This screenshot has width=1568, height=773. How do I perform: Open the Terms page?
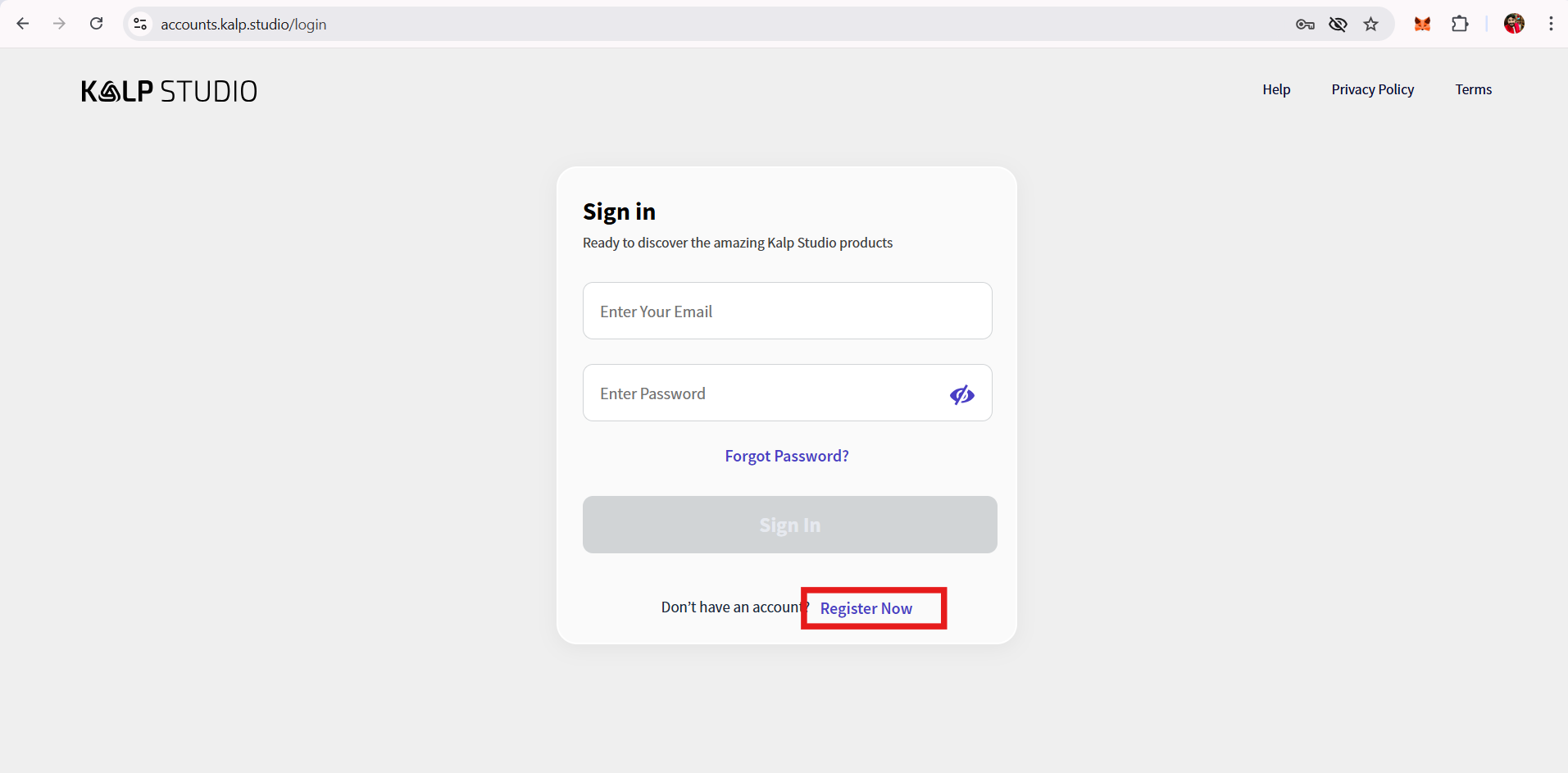point(1473,89)
